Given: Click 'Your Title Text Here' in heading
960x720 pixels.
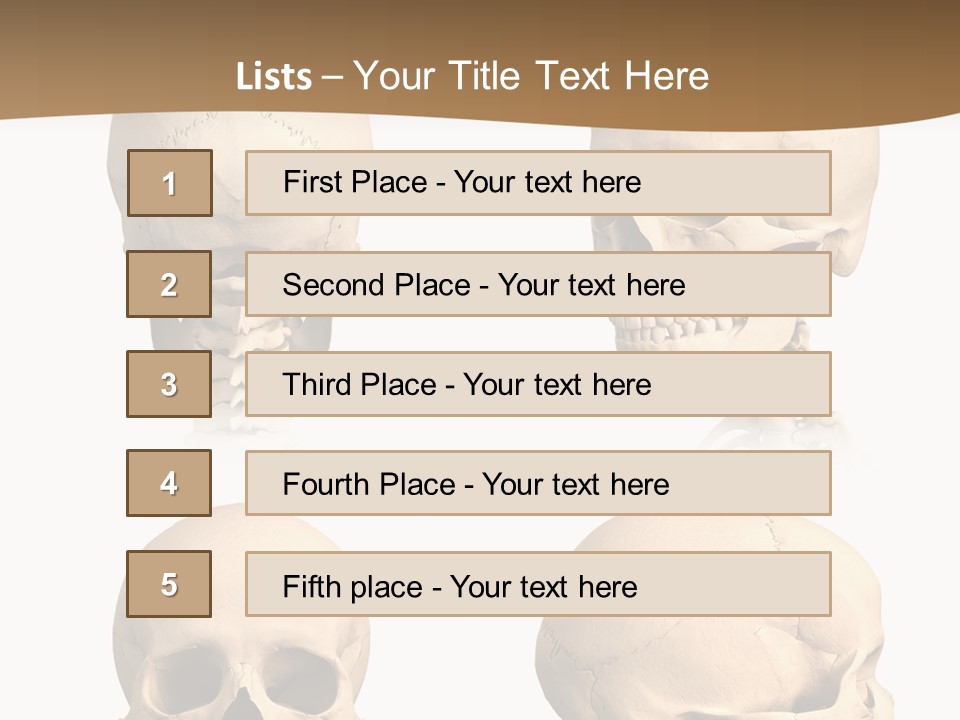Looking at the screenshot, I should [x=531, y=76].
